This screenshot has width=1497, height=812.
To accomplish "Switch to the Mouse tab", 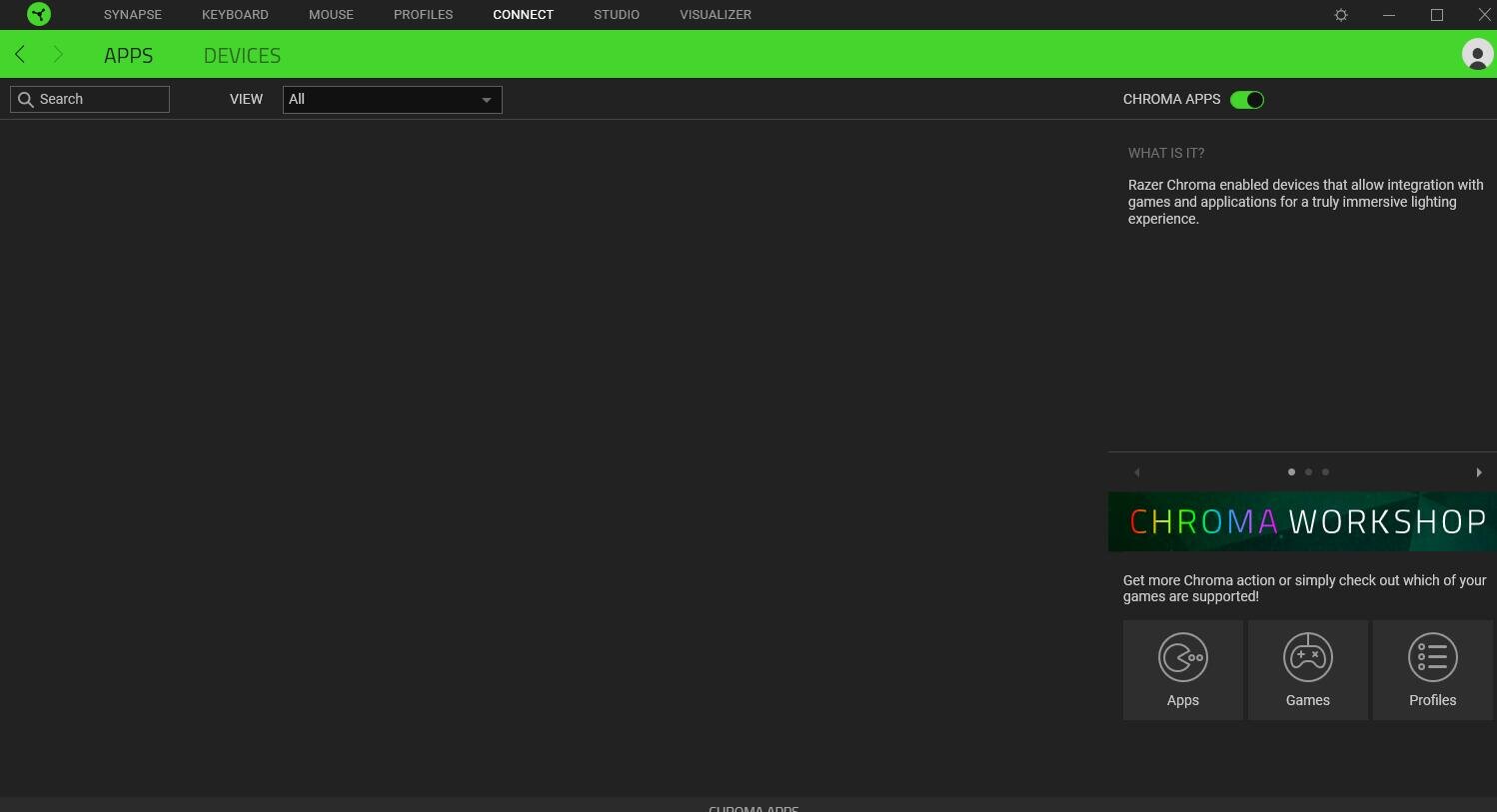I will (x=331, y=15).
